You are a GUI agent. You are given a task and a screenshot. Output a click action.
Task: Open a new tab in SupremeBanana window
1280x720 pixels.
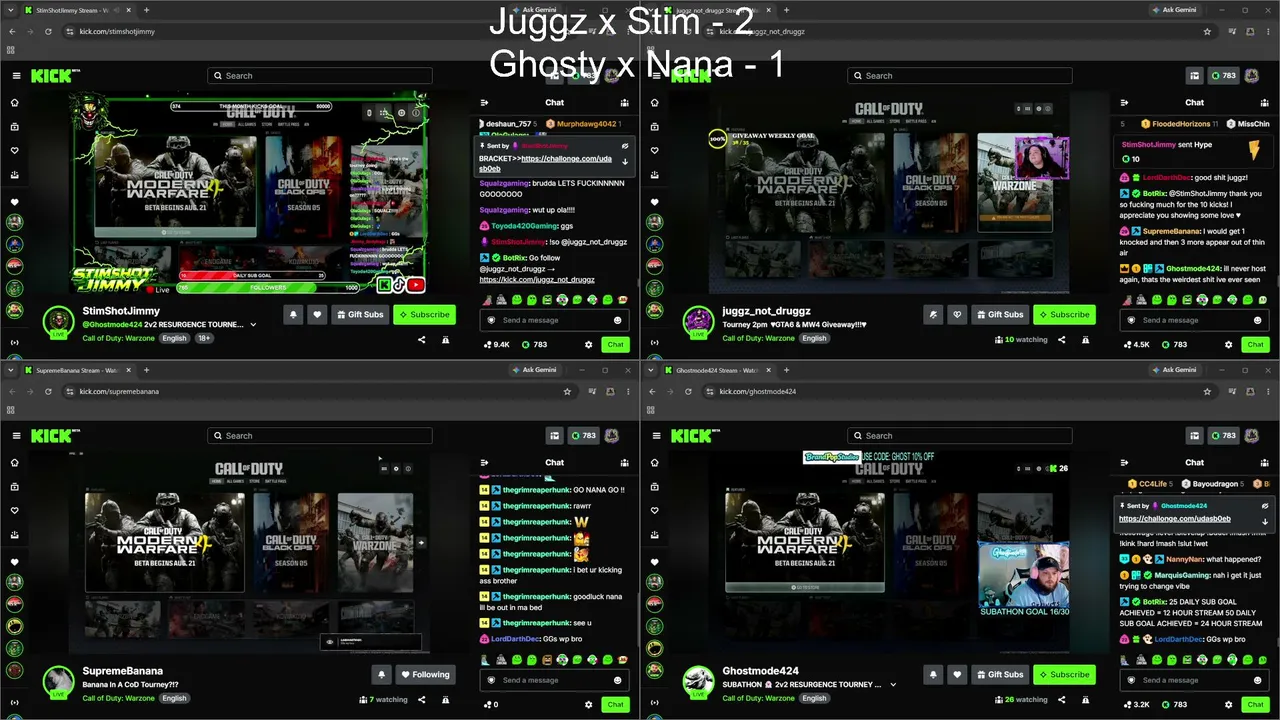[146, 370]
